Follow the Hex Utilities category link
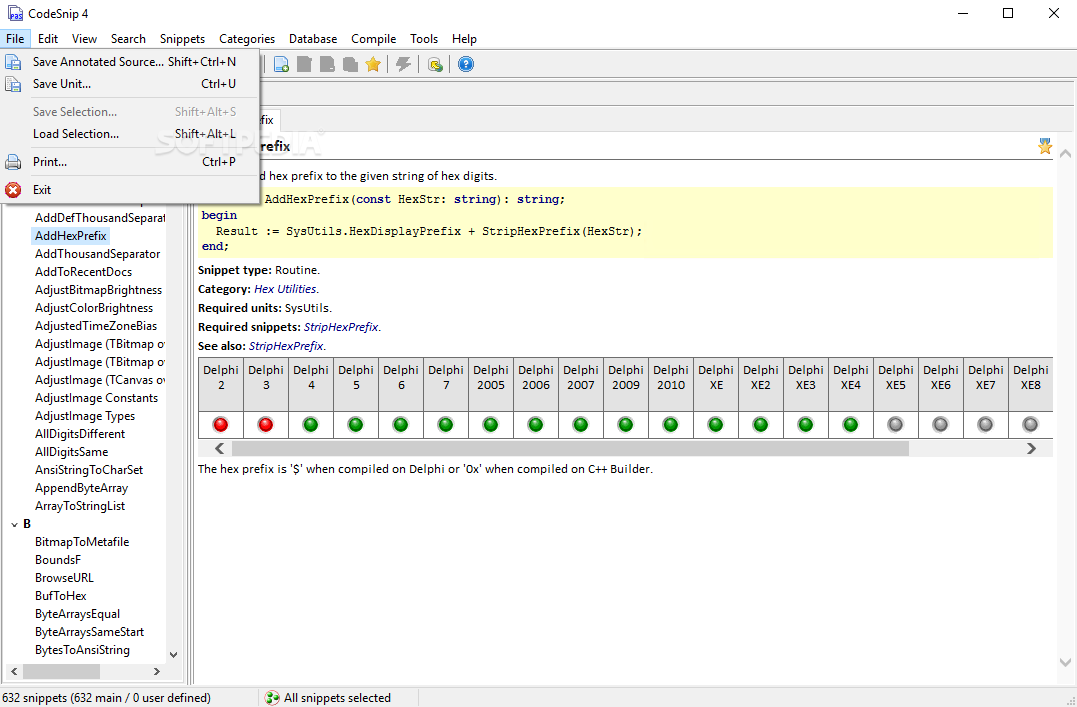 click(285, 289)
